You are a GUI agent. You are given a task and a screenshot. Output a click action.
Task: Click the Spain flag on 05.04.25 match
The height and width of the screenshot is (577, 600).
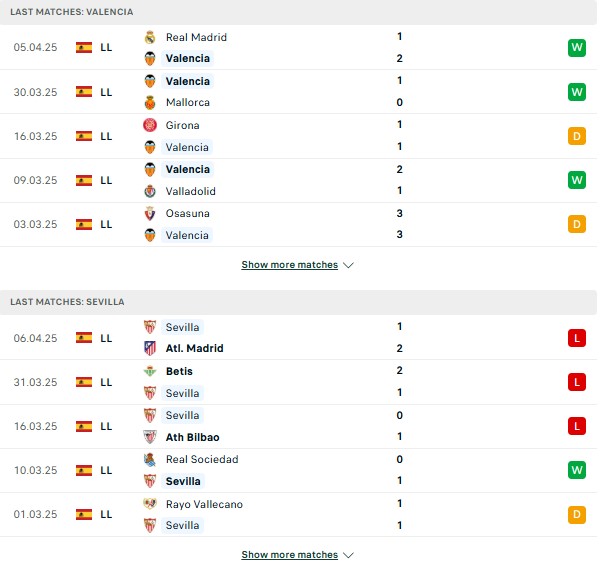tap(84, 47)
